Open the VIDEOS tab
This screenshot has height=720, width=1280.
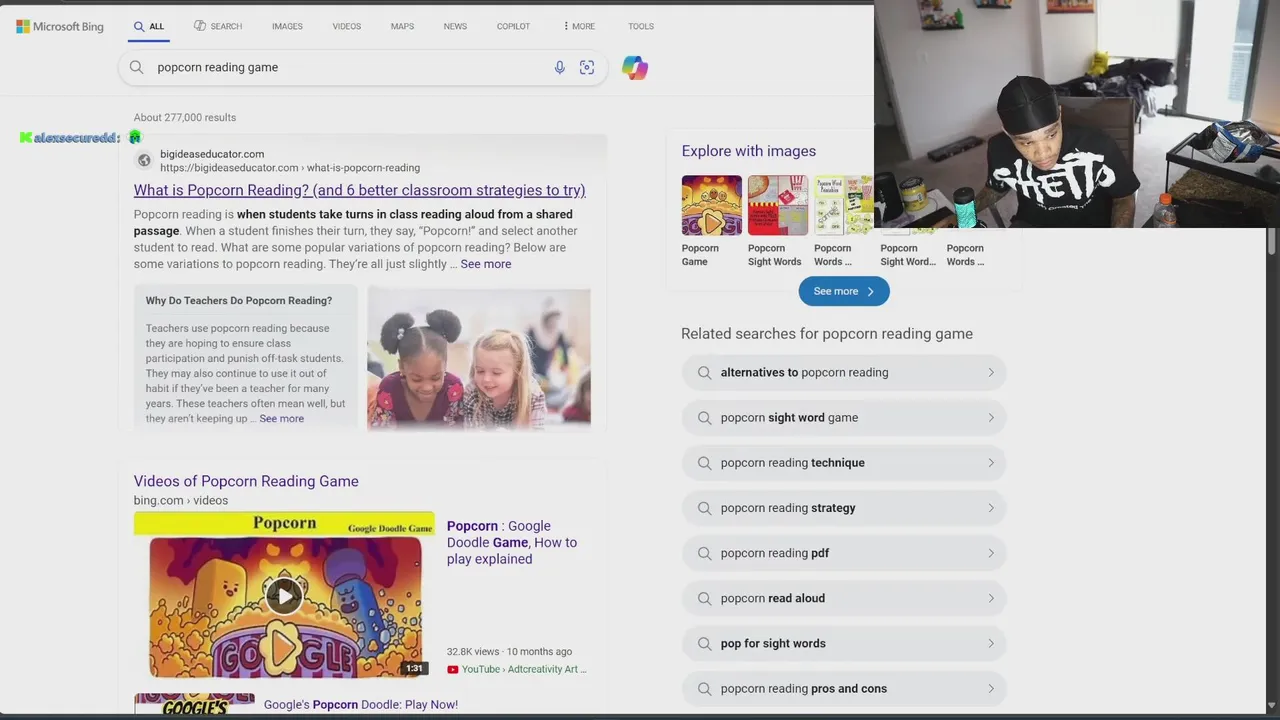click(347, 26)
